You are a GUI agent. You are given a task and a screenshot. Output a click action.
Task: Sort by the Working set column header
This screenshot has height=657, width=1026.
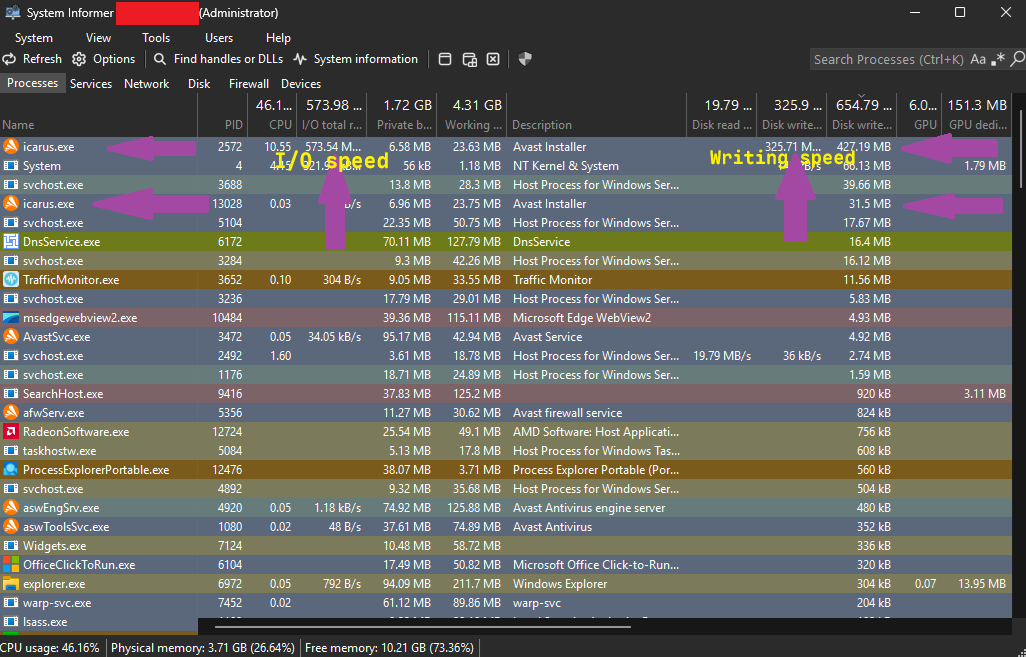click(472, 115)
